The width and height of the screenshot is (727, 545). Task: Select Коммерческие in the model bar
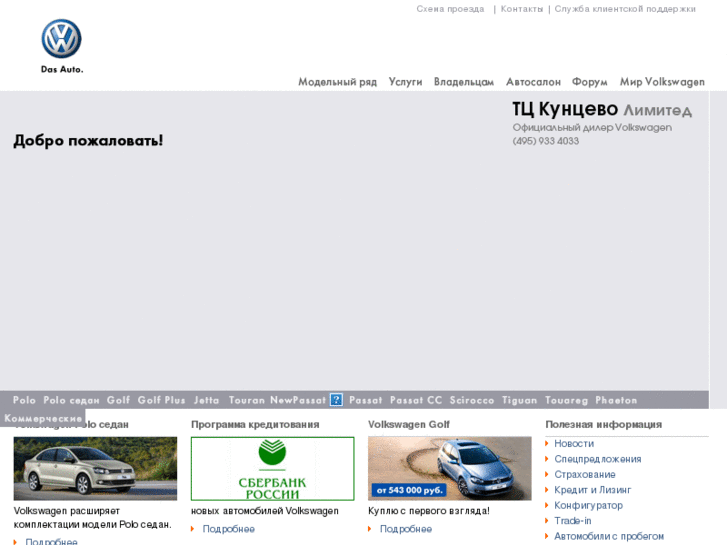tap(43, 418)
